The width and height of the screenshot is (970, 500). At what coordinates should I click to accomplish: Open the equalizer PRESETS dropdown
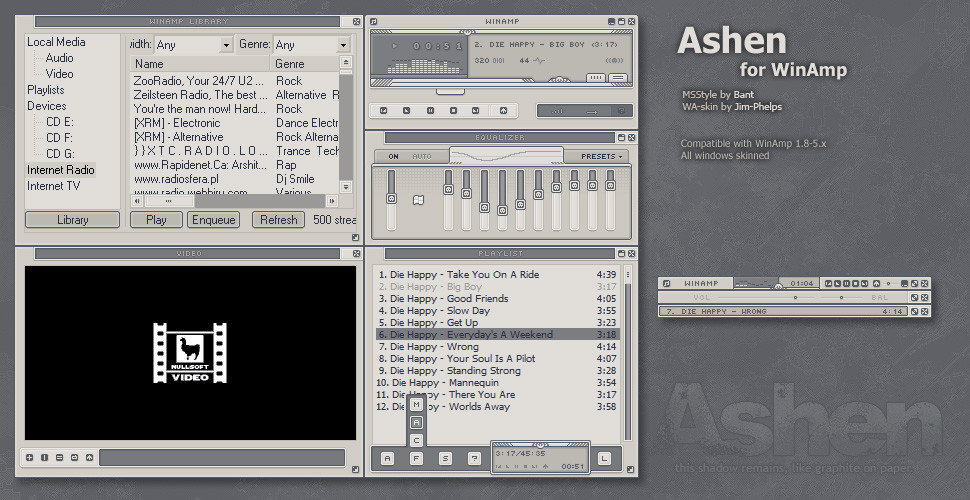[x=601, y=157]
